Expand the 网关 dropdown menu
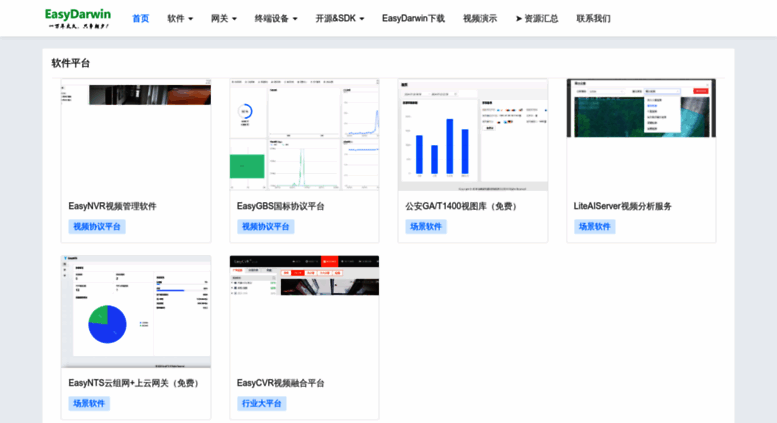This screenshot has height=423, width=777. coord(223,18)
